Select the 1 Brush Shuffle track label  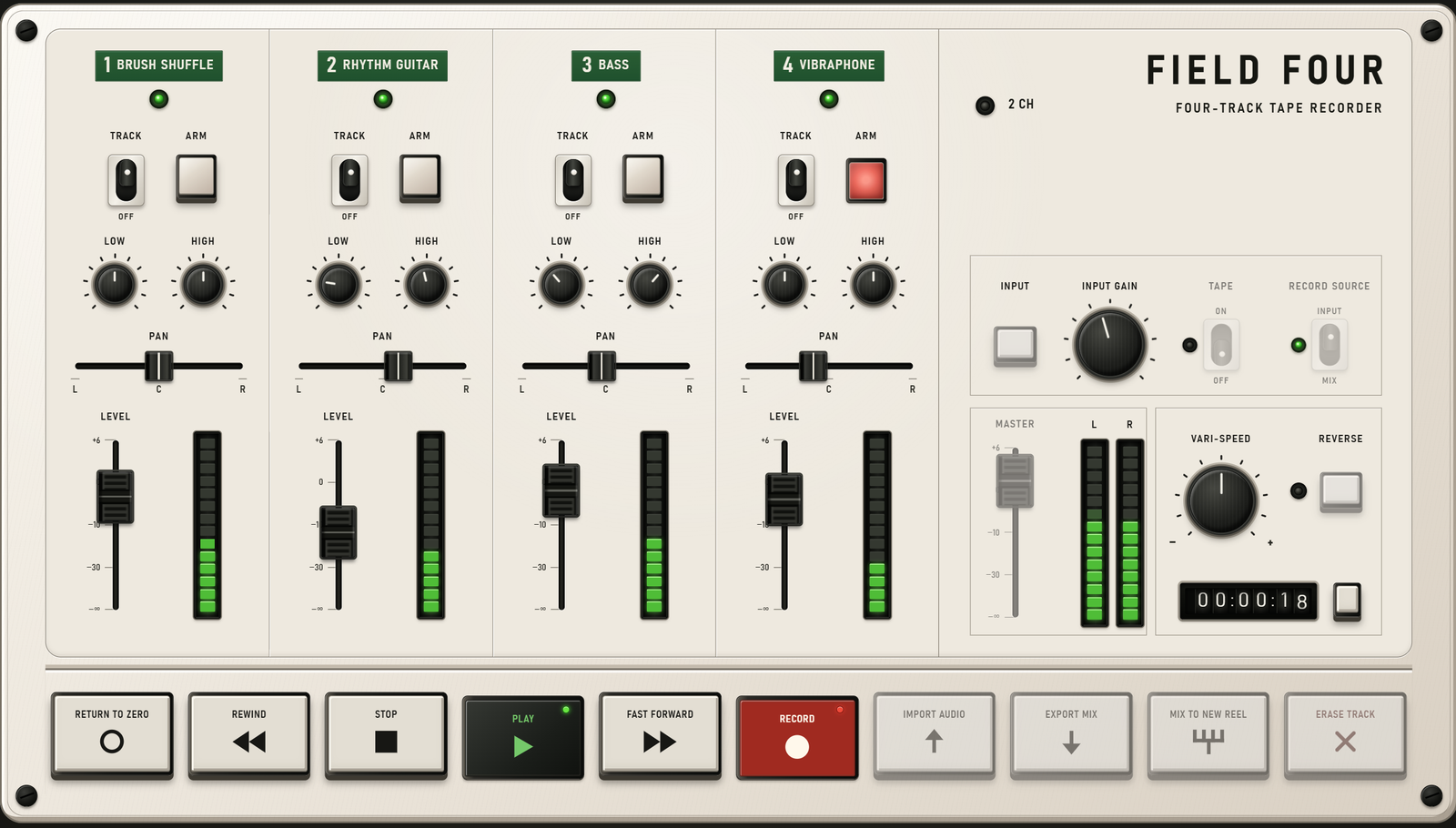(159, 66)
